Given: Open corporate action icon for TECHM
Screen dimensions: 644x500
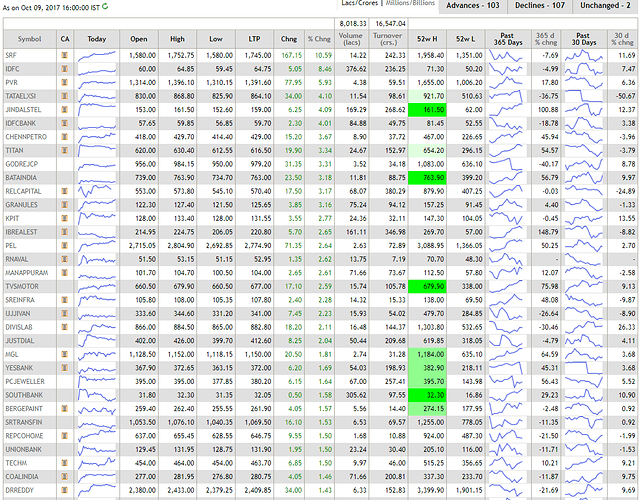Looking at the screenshot, I should tap(64, 463).
